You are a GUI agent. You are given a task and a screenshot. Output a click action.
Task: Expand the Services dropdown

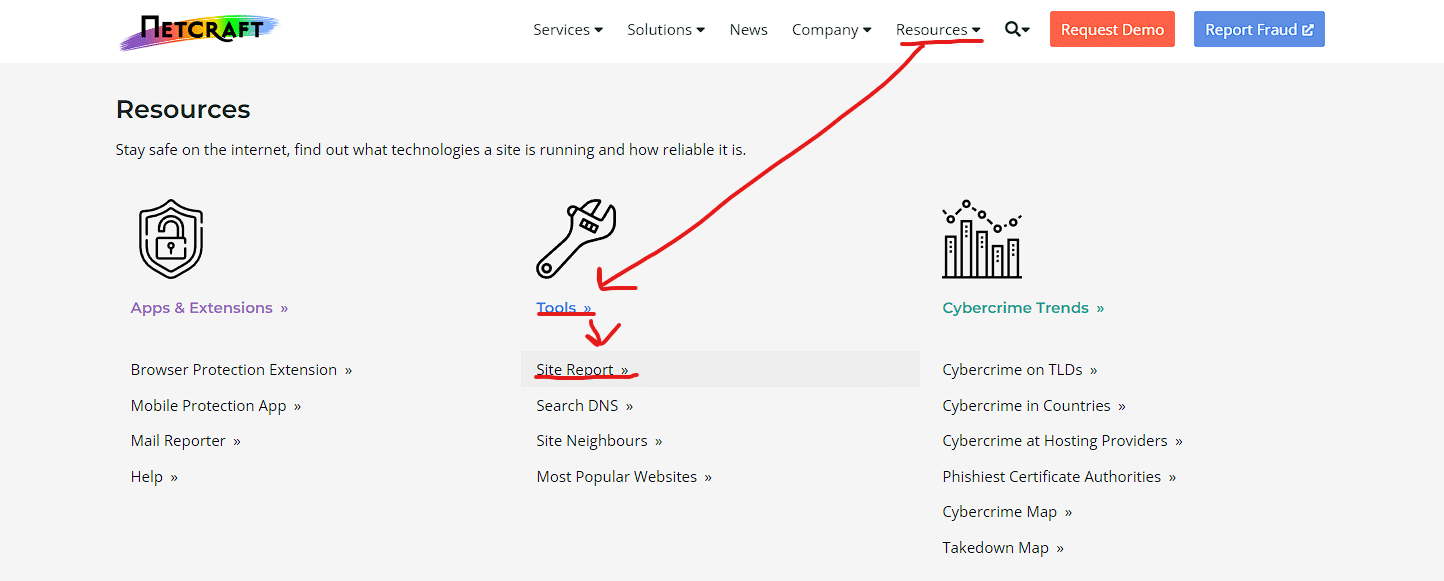567,29
